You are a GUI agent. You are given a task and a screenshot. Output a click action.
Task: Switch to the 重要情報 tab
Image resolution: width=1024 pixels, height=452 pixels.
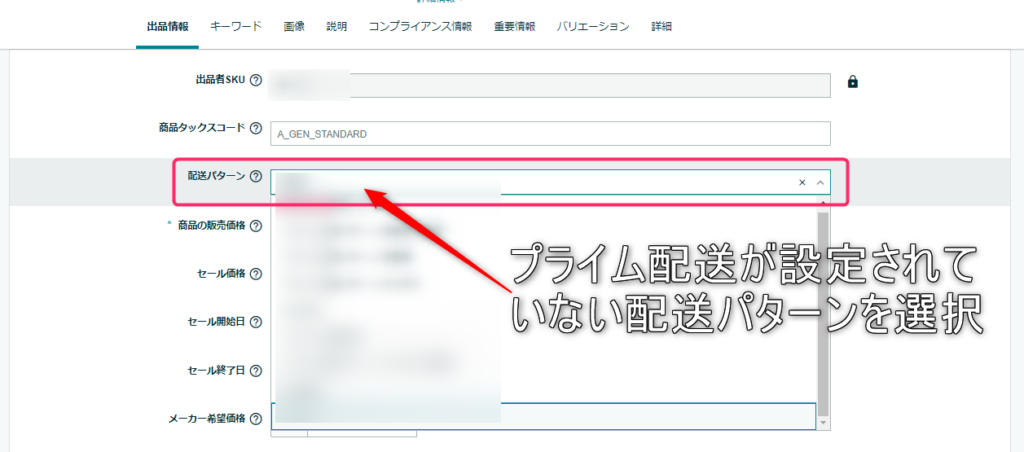pos(515,27)
